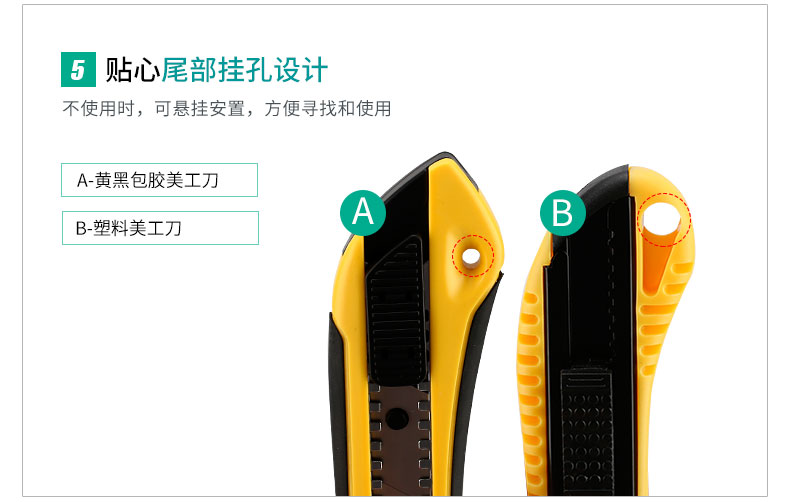This screenshot has width=790, height=502.
Task: Click the green number 5 badge
Action: click(78, 70)
